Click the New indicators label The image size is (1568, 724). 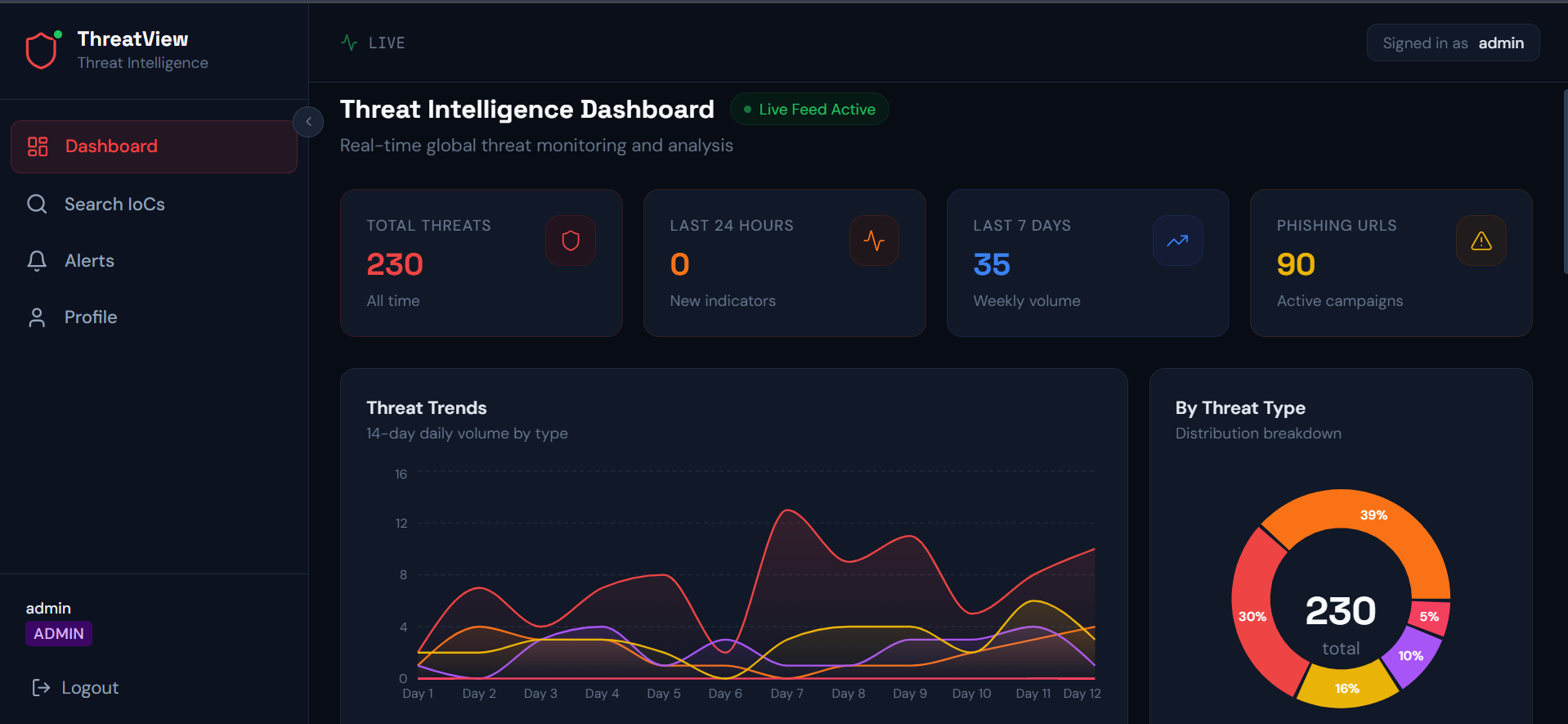(x=723, y=301)
